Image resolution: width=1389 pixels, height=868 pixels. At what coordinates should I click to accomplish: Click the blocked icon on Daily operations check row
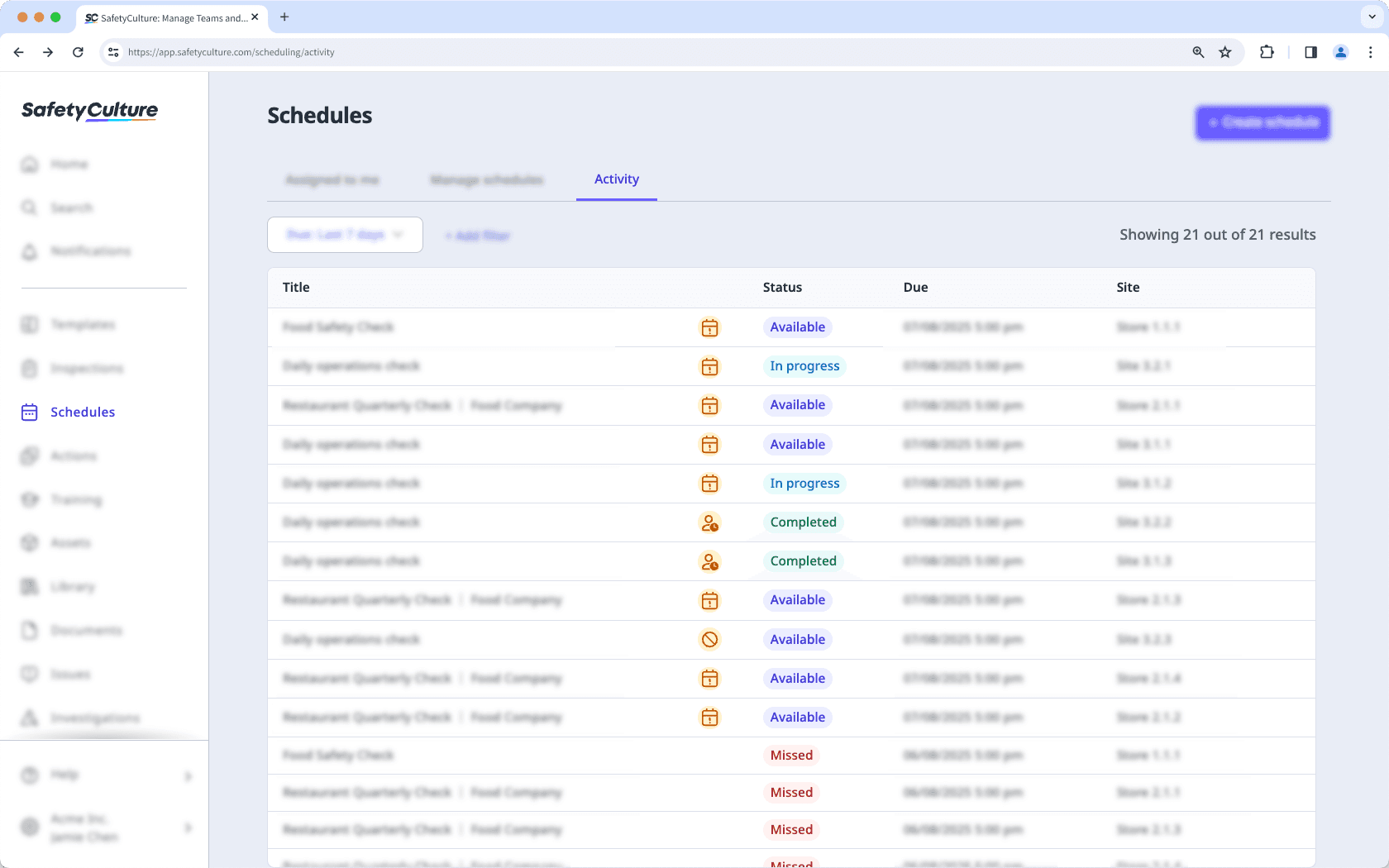point(709,639)
